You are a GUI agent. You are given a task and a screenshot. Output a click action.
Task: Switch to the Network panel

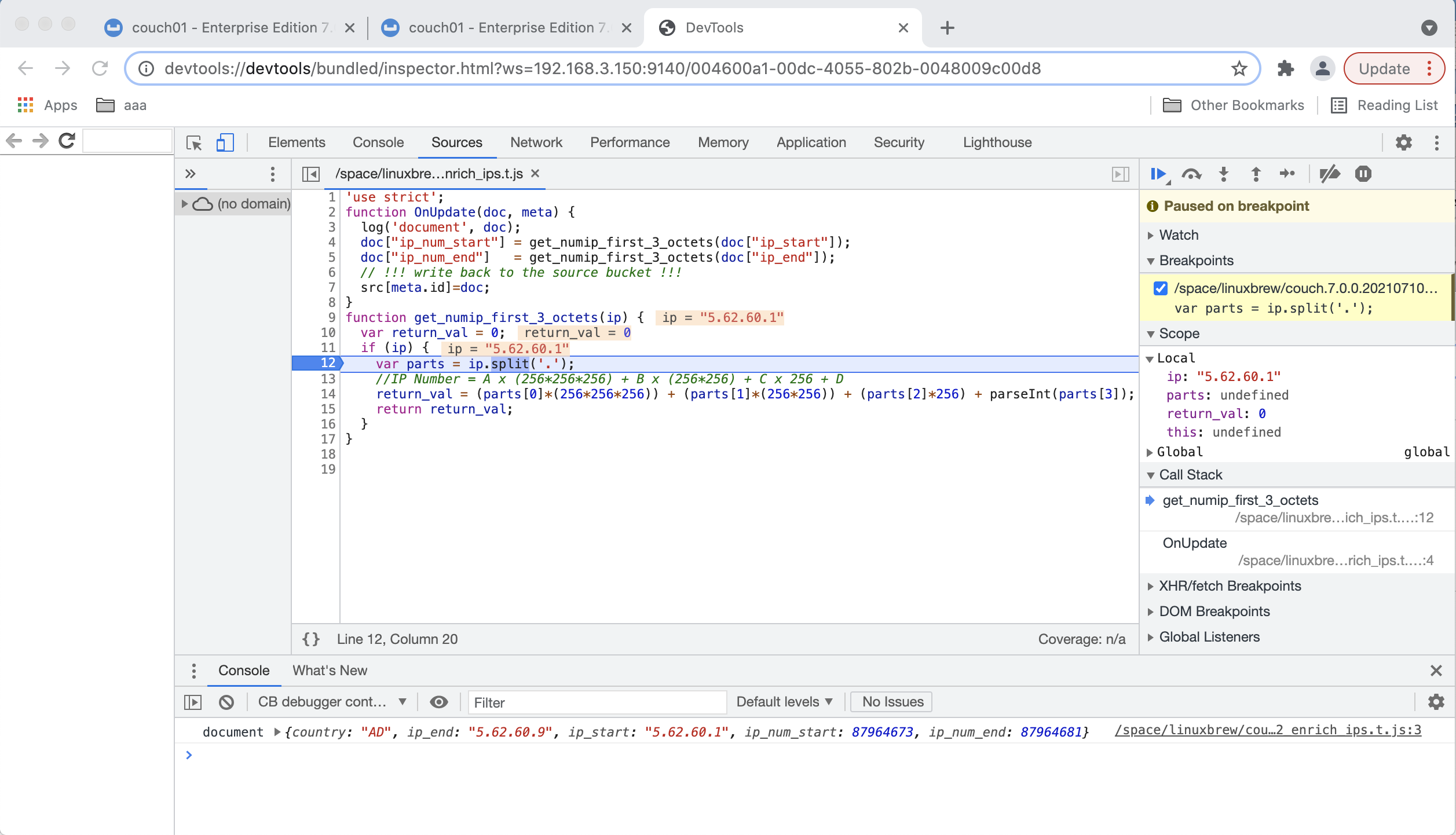point(536,142)
